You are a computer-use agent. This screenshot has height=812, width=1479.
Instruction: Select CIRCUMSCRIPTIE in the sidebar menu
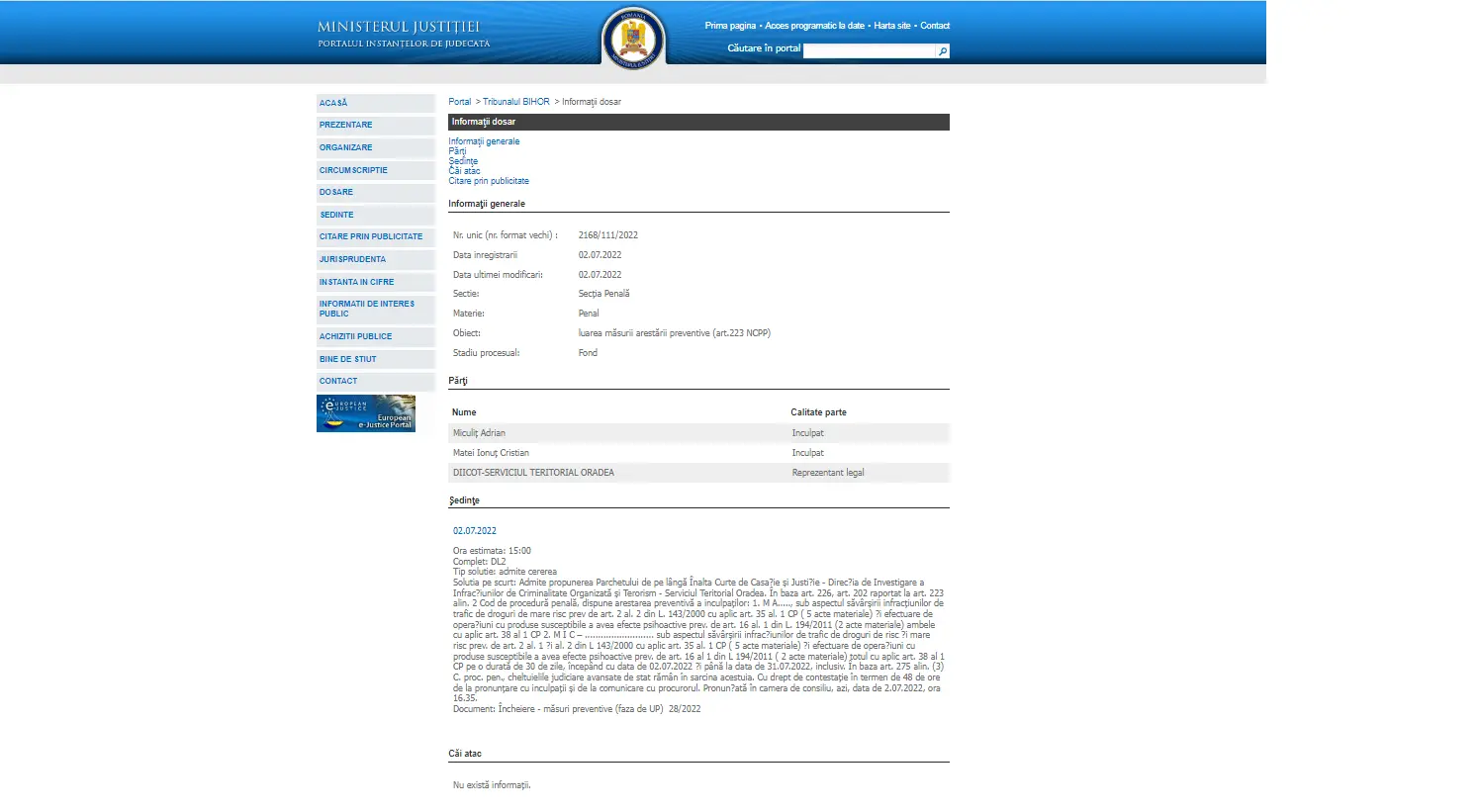pyautogui.click(x=375, y=170)
